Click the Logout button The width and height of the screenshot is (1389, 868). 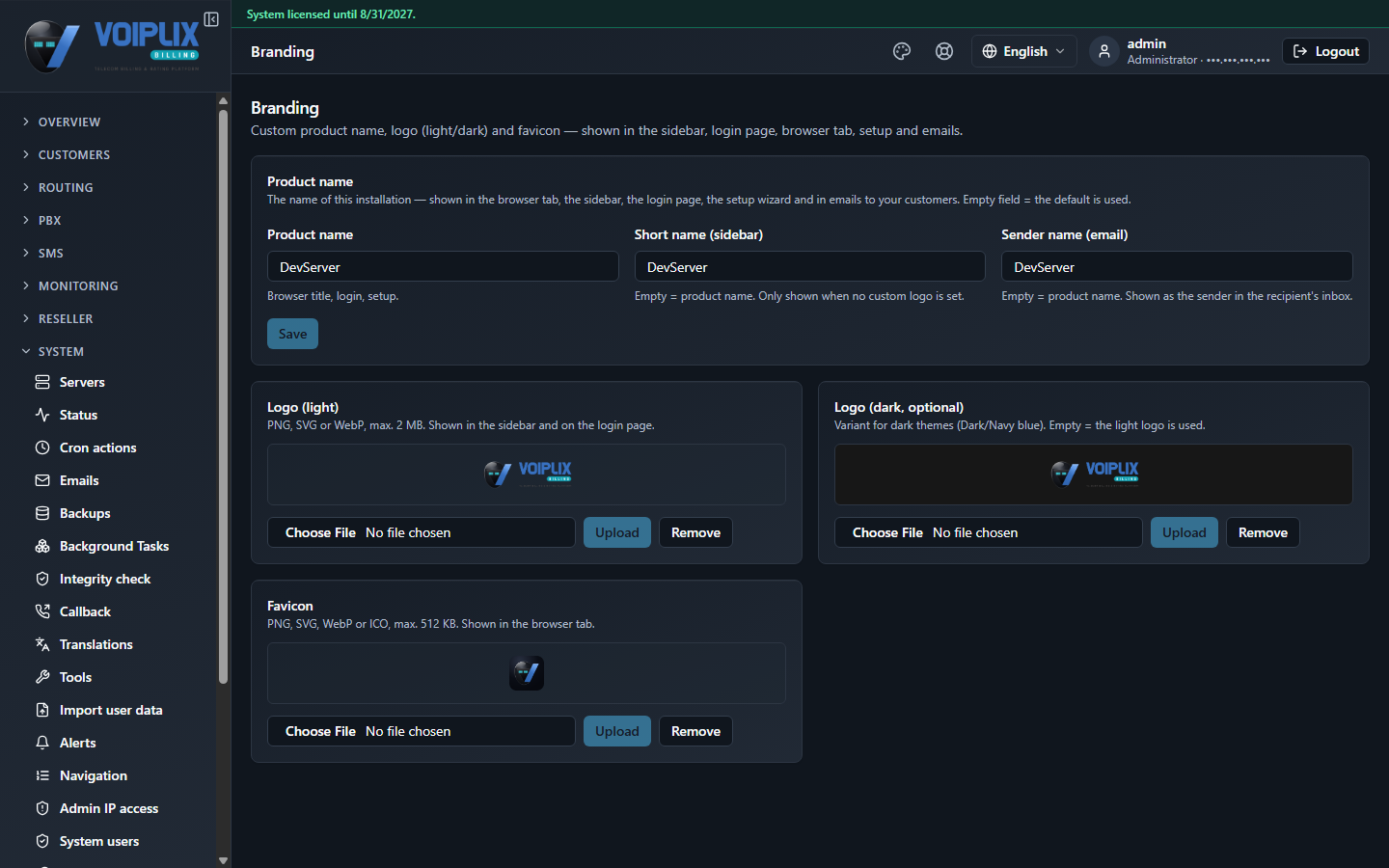coord(1325,51)
